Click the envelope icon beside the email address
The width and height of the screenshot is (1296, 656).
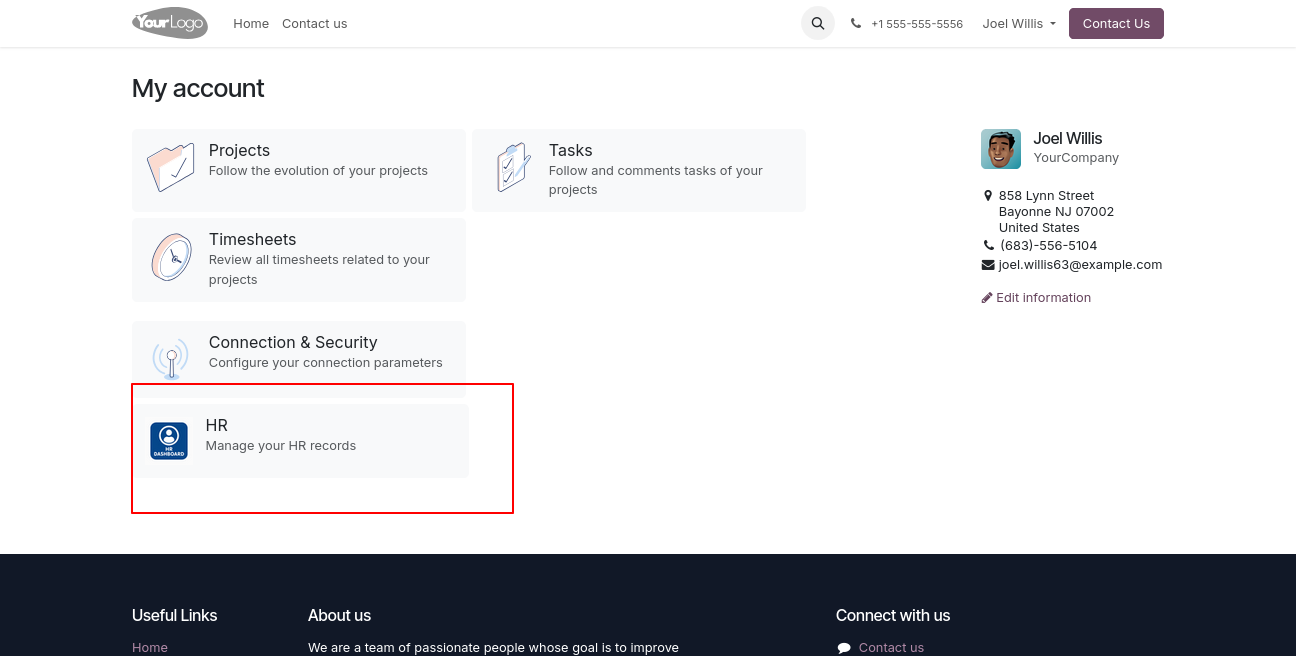(x=988, y=265)
